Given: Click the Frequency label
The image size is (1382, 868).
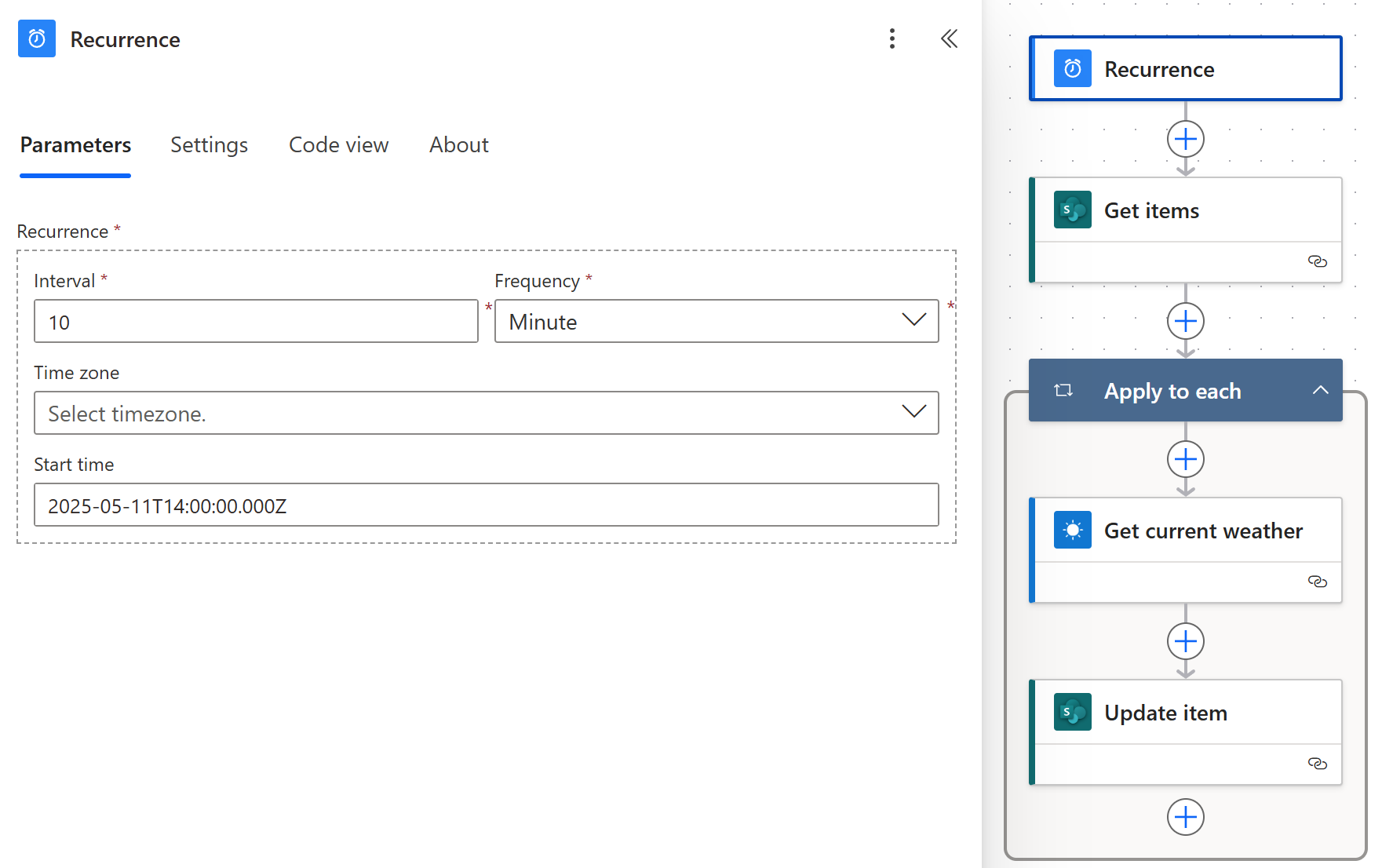Looking at the screenshot, I should (x=537, y=281).
